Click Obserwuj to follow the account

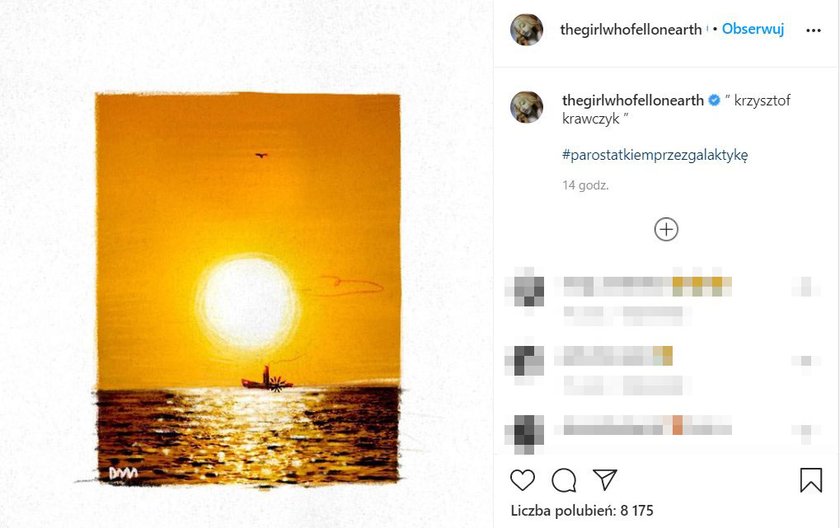(x=753, y=29)
